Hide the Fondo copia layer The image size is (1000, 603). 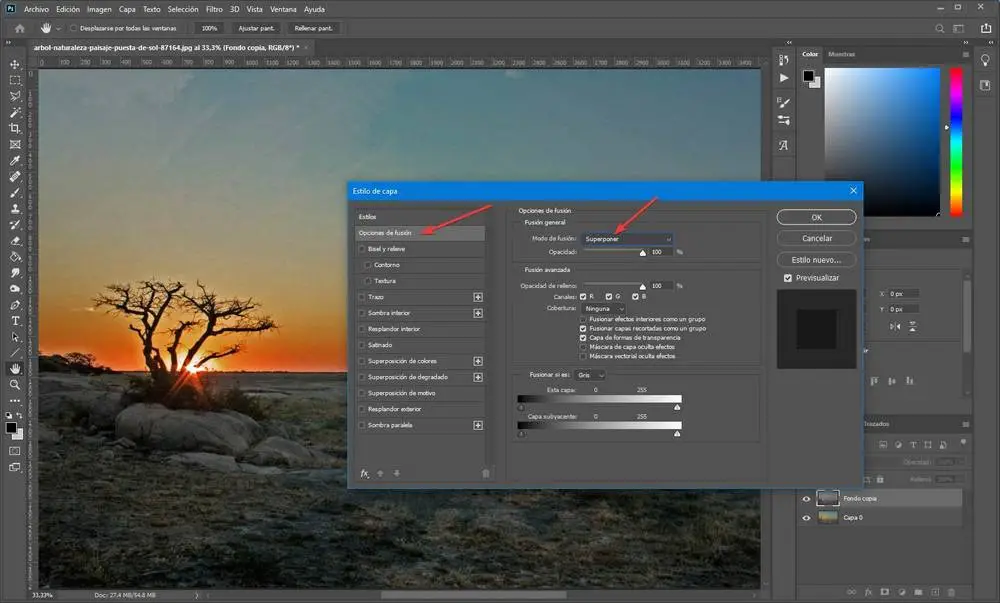807,498
